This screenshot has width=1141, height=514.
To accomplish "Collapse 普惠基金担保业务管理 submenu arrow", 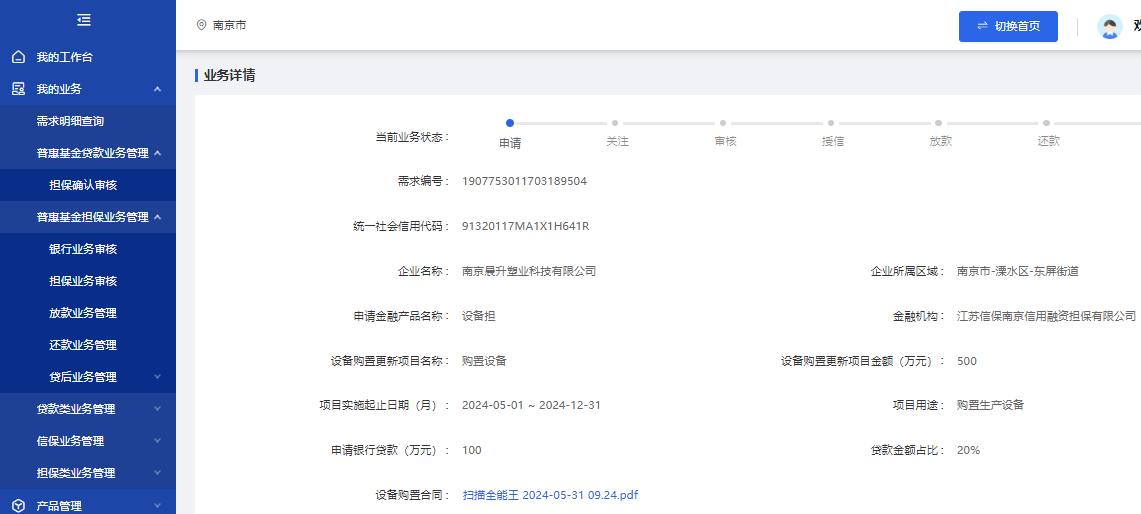I will point(157,217).
